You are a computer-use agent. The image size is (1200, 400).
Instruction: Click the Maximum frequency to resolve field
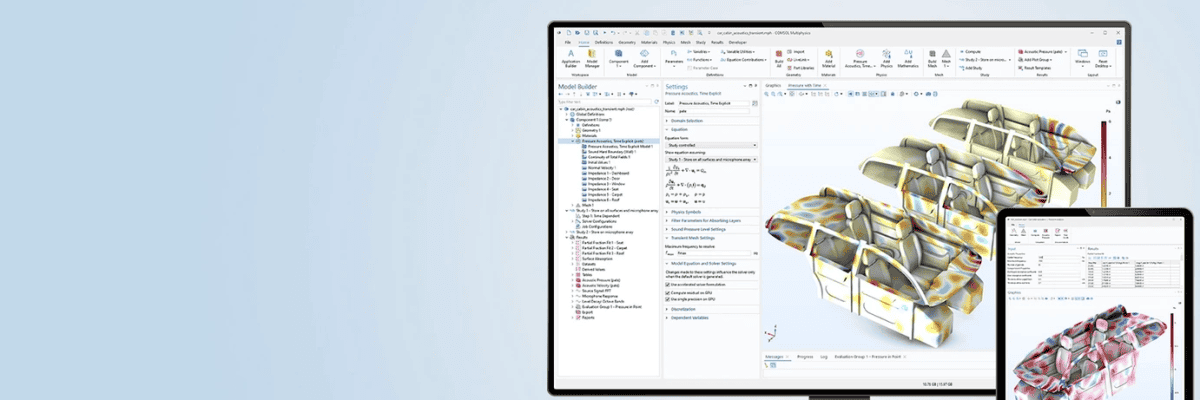tap(716, 254)
